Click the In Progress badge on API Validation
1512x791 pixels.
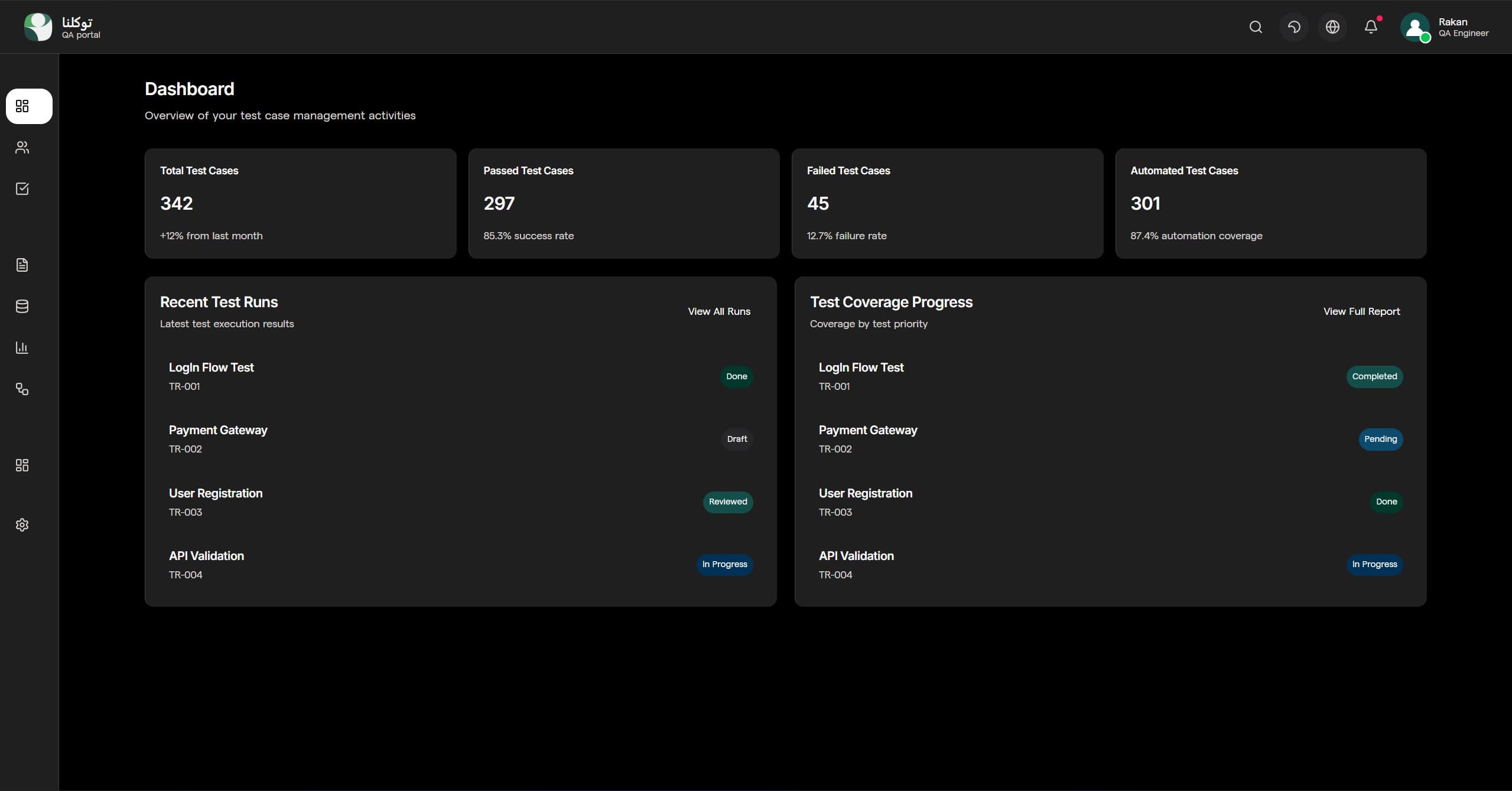click(x=724, y=564)
